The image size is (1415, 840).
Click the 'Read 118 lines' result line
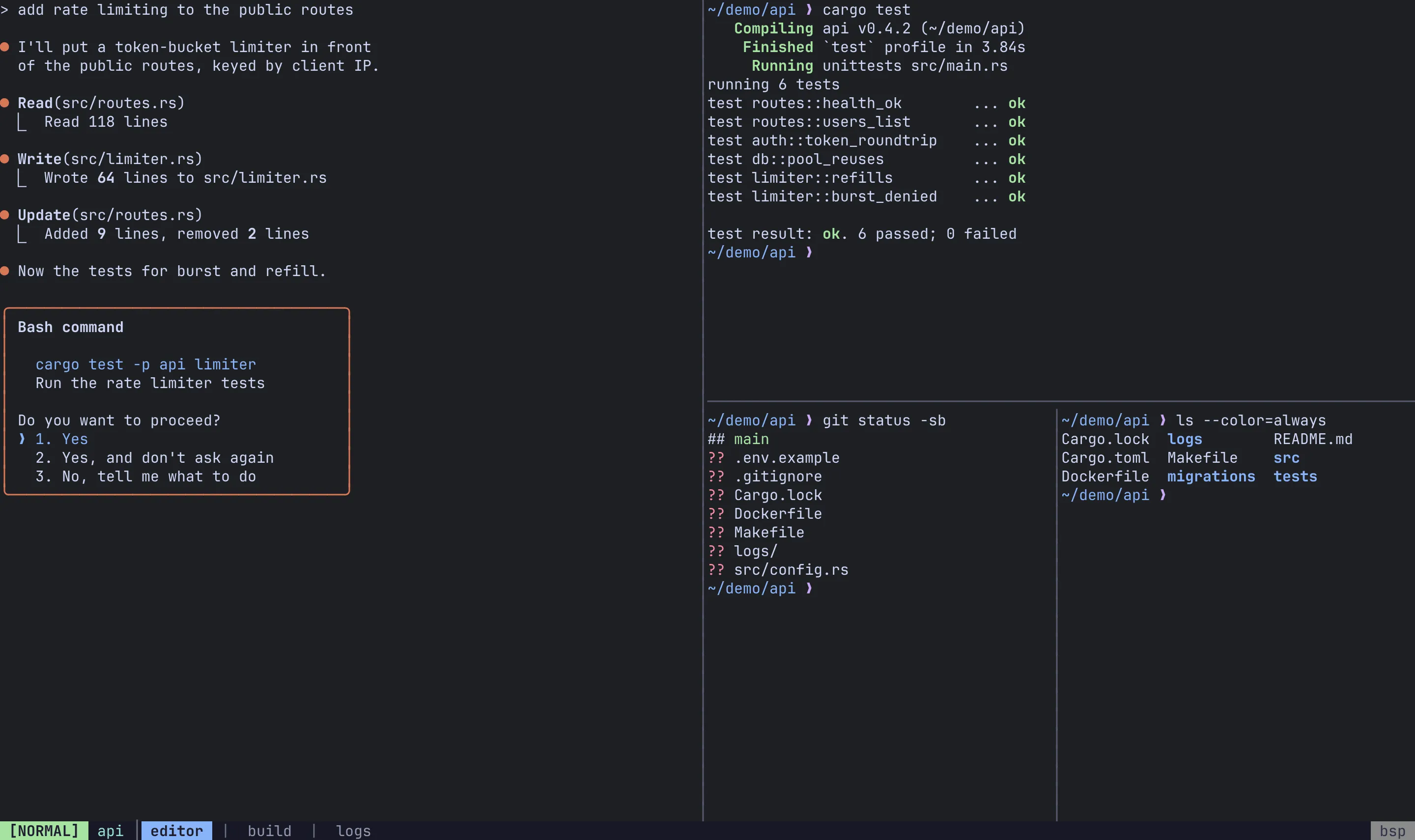click(106, 122)
